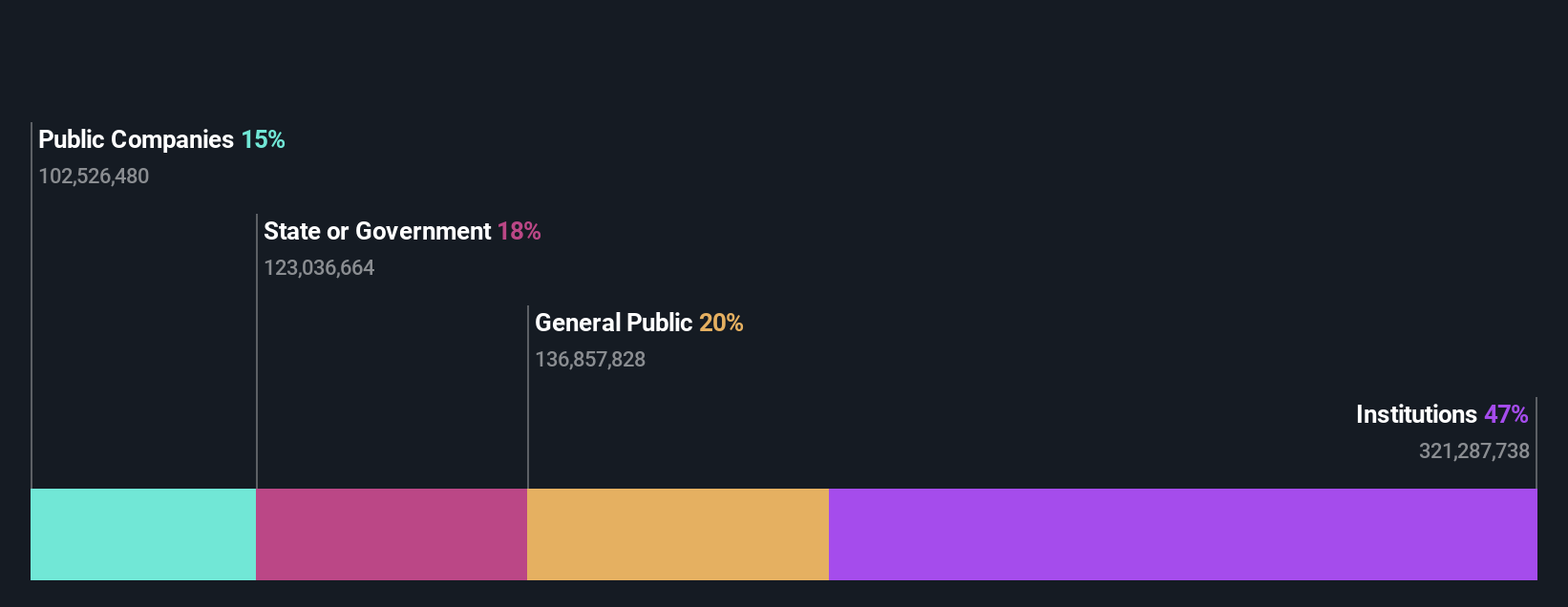Click the vertical line beside State or Government
This screenshot has width=1568, height=607.
257,351
